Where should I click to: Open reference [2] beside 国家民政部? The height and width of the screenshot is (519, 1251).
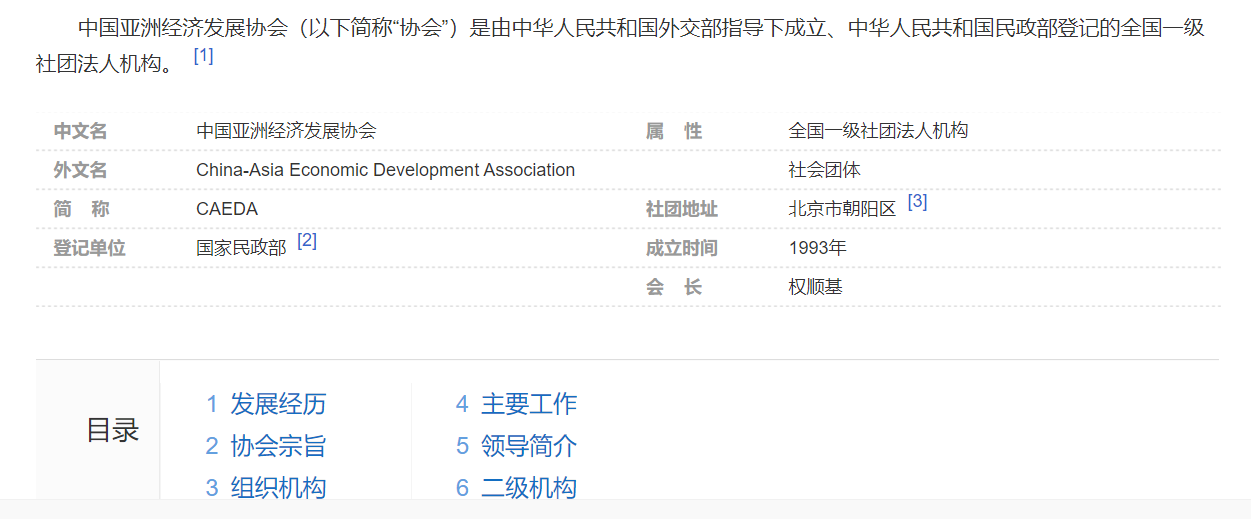pyautogui.click(x=307, y=240)
